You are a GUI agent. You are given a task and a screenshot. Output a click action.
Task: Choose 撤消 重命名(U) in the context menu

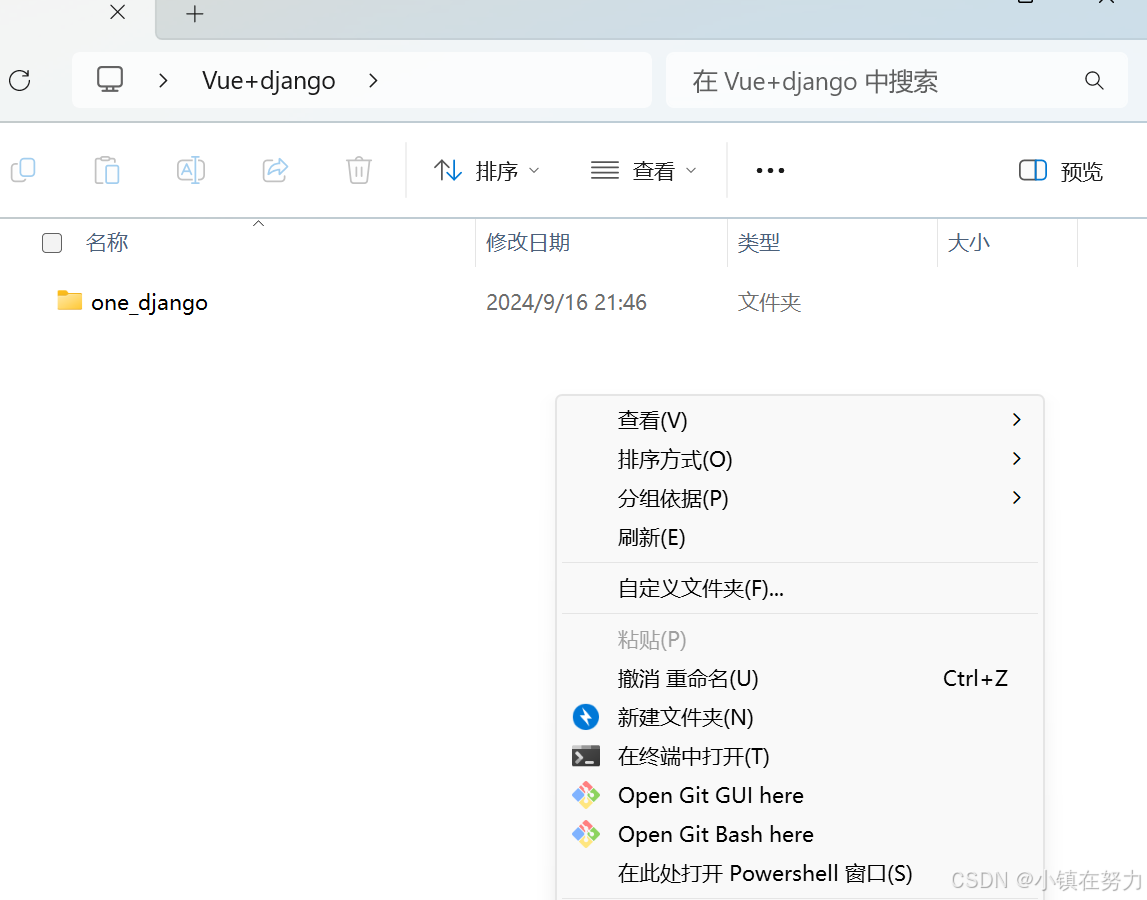coord(800,678)
